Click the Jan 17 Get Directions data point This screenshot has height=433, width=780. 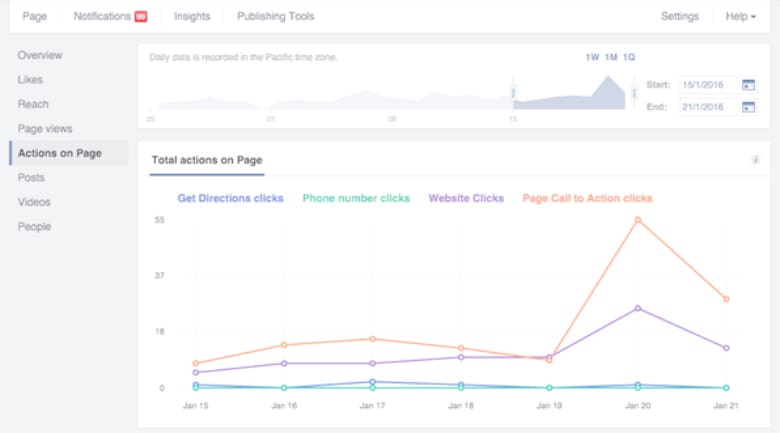372,381
